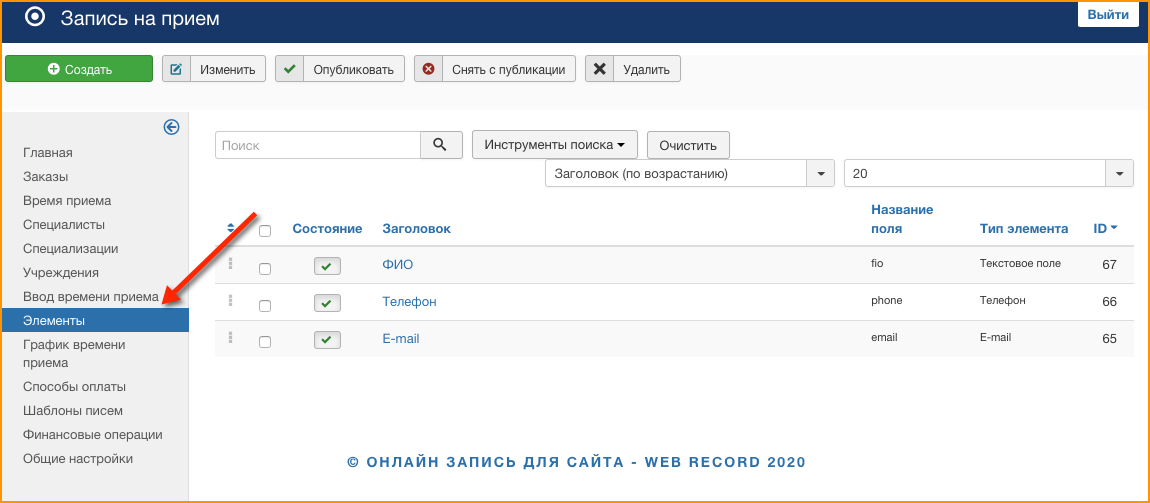Image resolution: width=1150 pixels, height=503 pixels.
Task: Check the Телефон row checkbox
Action: point(265,306)
